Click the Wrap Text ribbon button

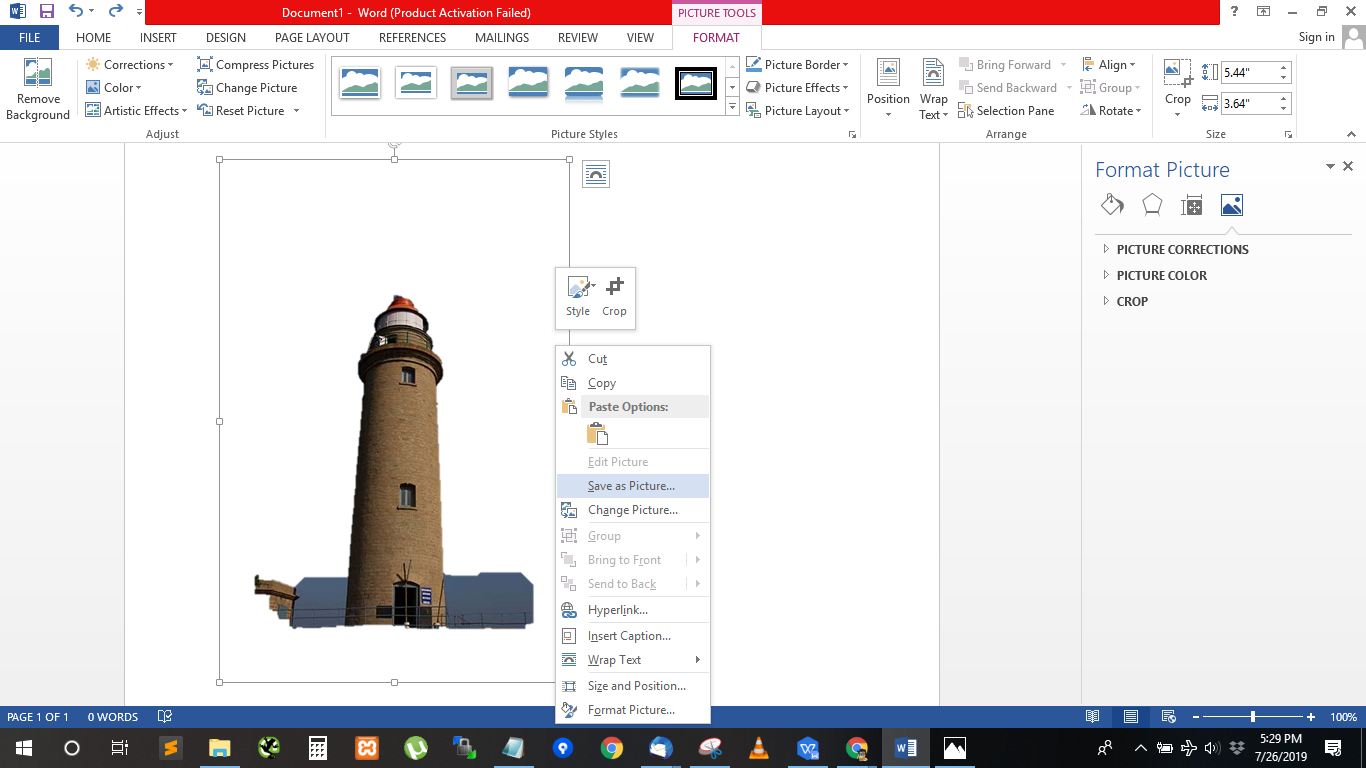933,90
